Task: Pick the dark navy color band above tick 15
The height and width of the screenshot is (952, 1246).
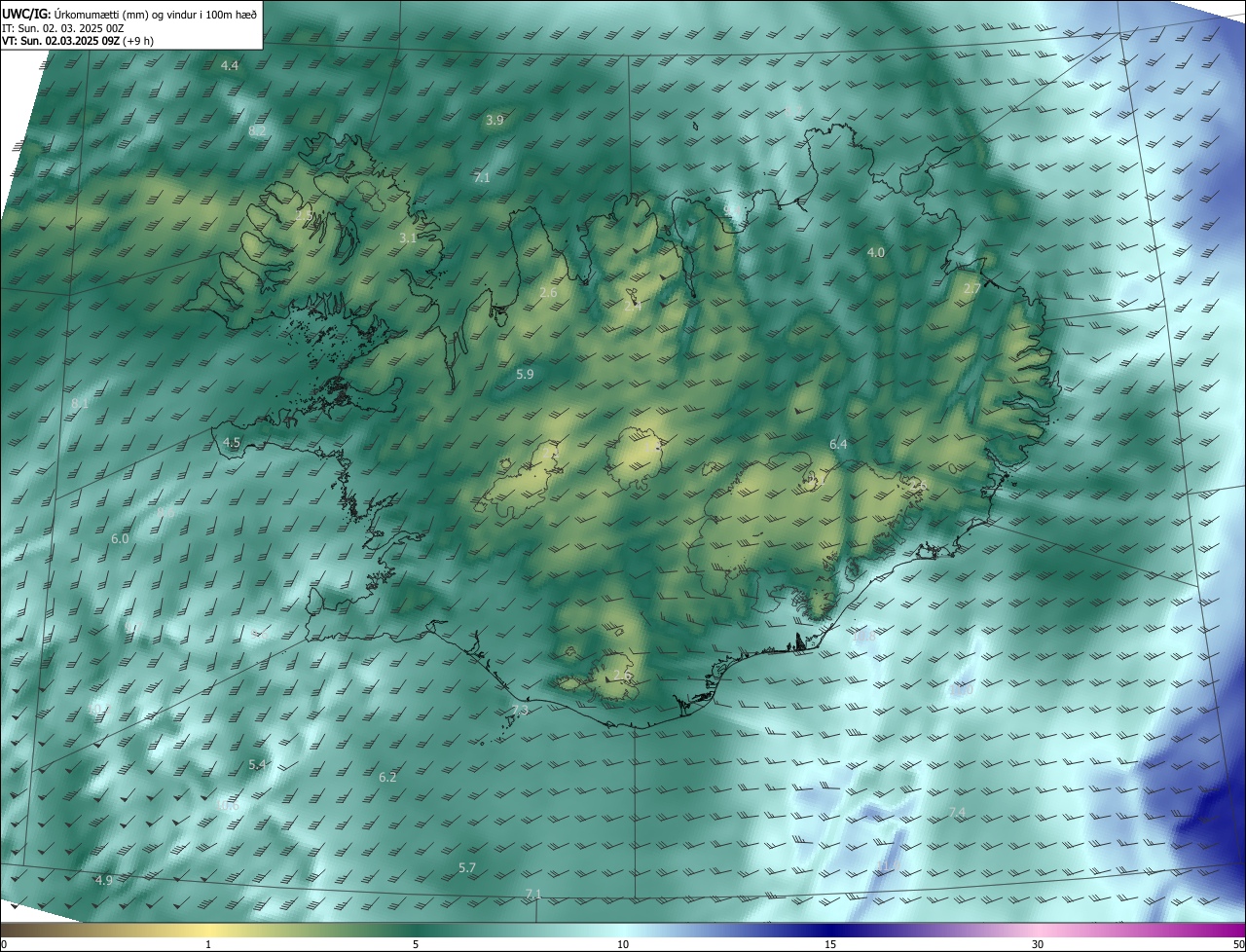Action: coord(830,930)
